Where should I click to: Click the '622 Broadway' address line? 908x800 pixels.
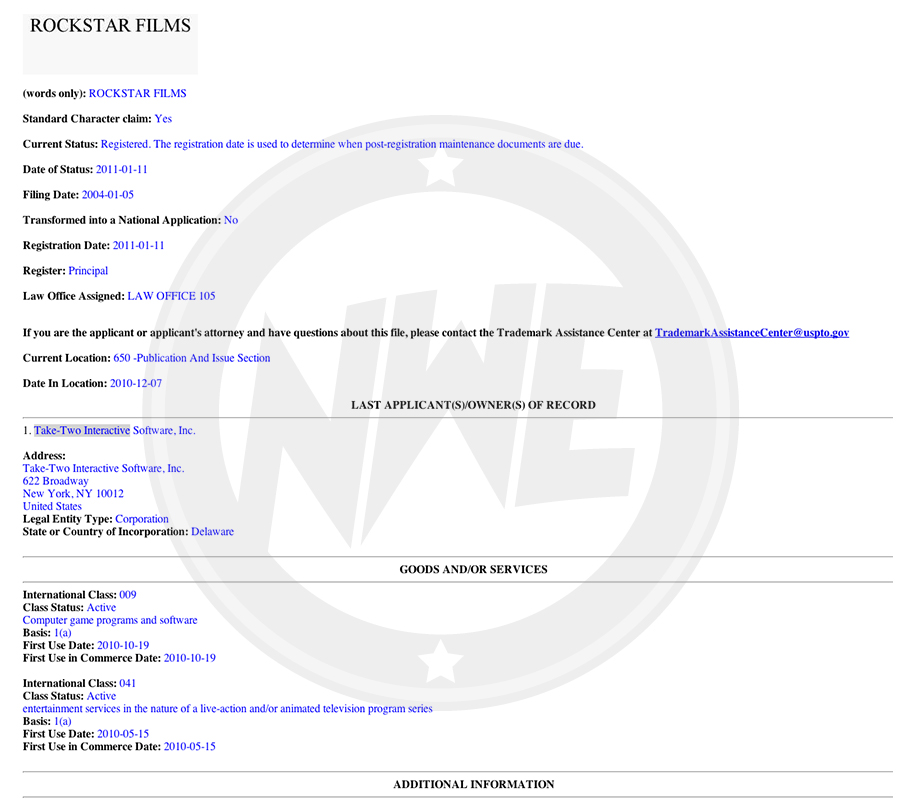point(55,481)
